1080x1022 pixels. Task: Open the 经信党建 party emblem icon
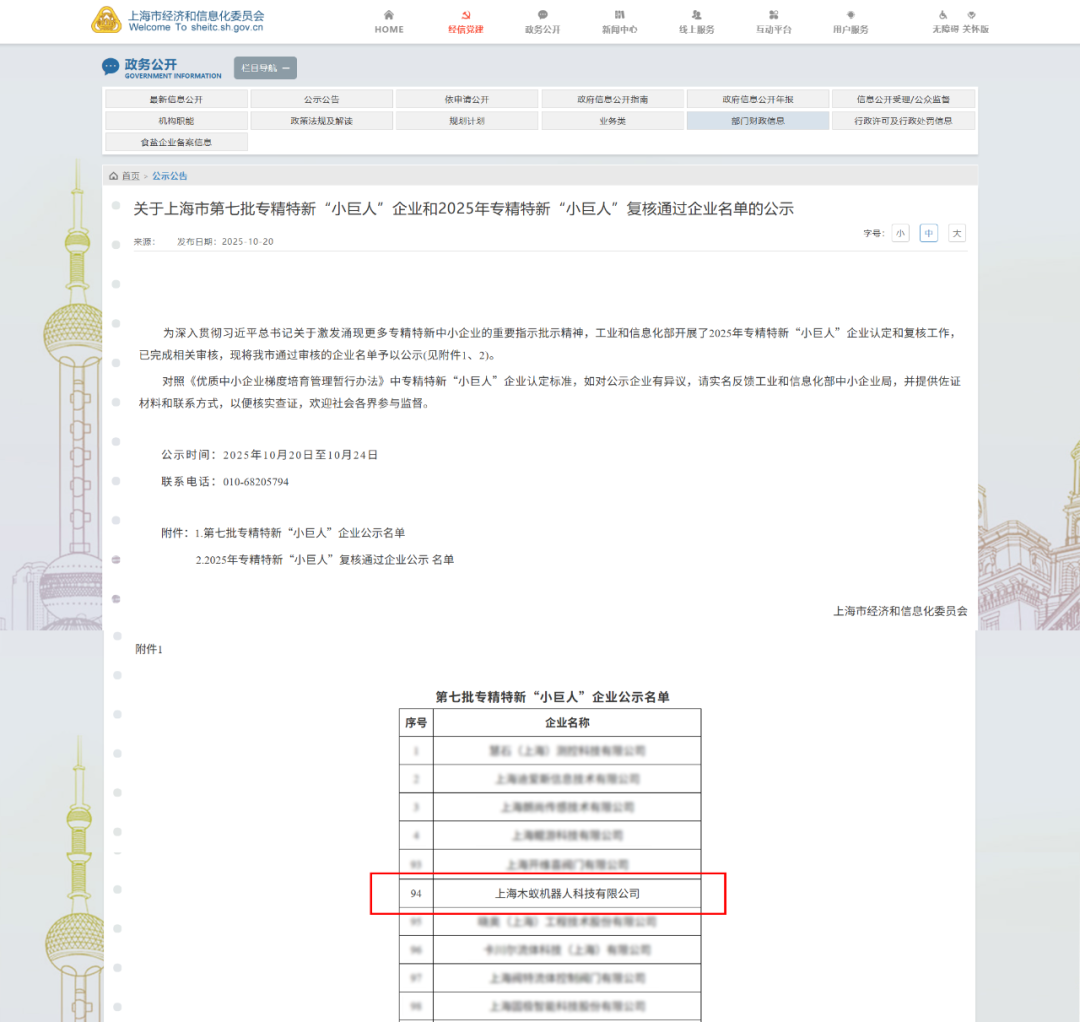click(466, 15)
